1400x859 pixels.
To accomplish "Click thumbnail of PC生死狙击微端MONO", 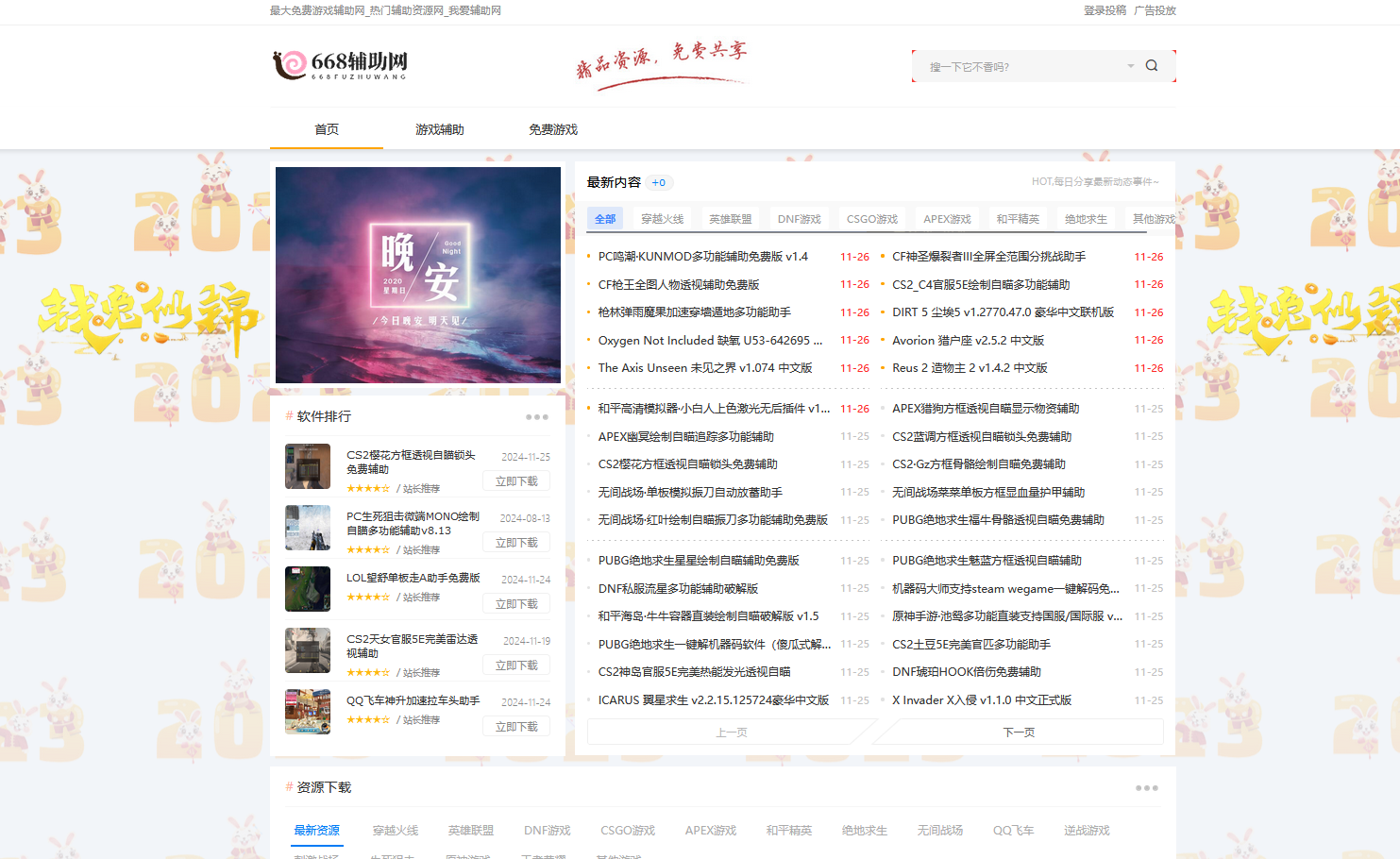I will pos(308,528).
